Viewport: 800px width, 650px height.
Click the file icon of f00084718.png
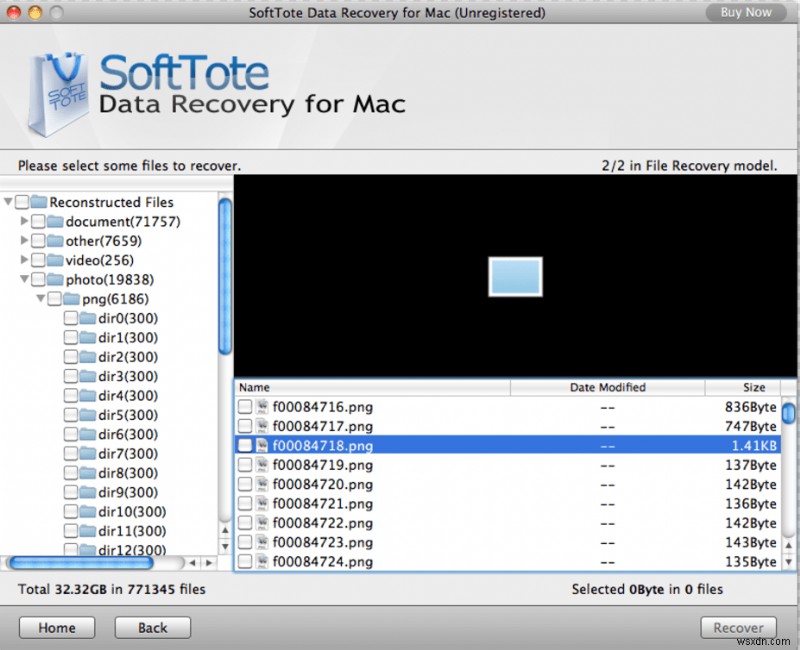(262, 445)
